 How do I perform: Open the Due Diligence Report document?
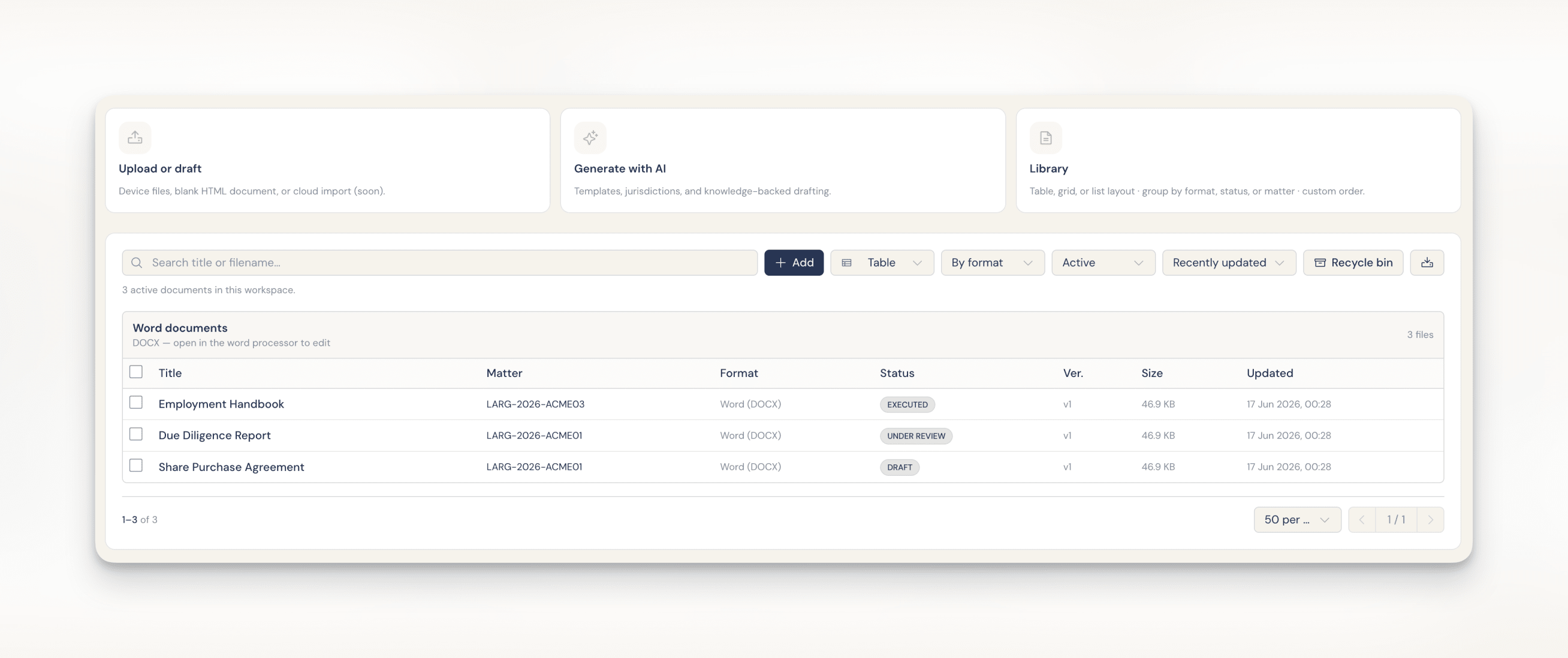click(214, 435)
